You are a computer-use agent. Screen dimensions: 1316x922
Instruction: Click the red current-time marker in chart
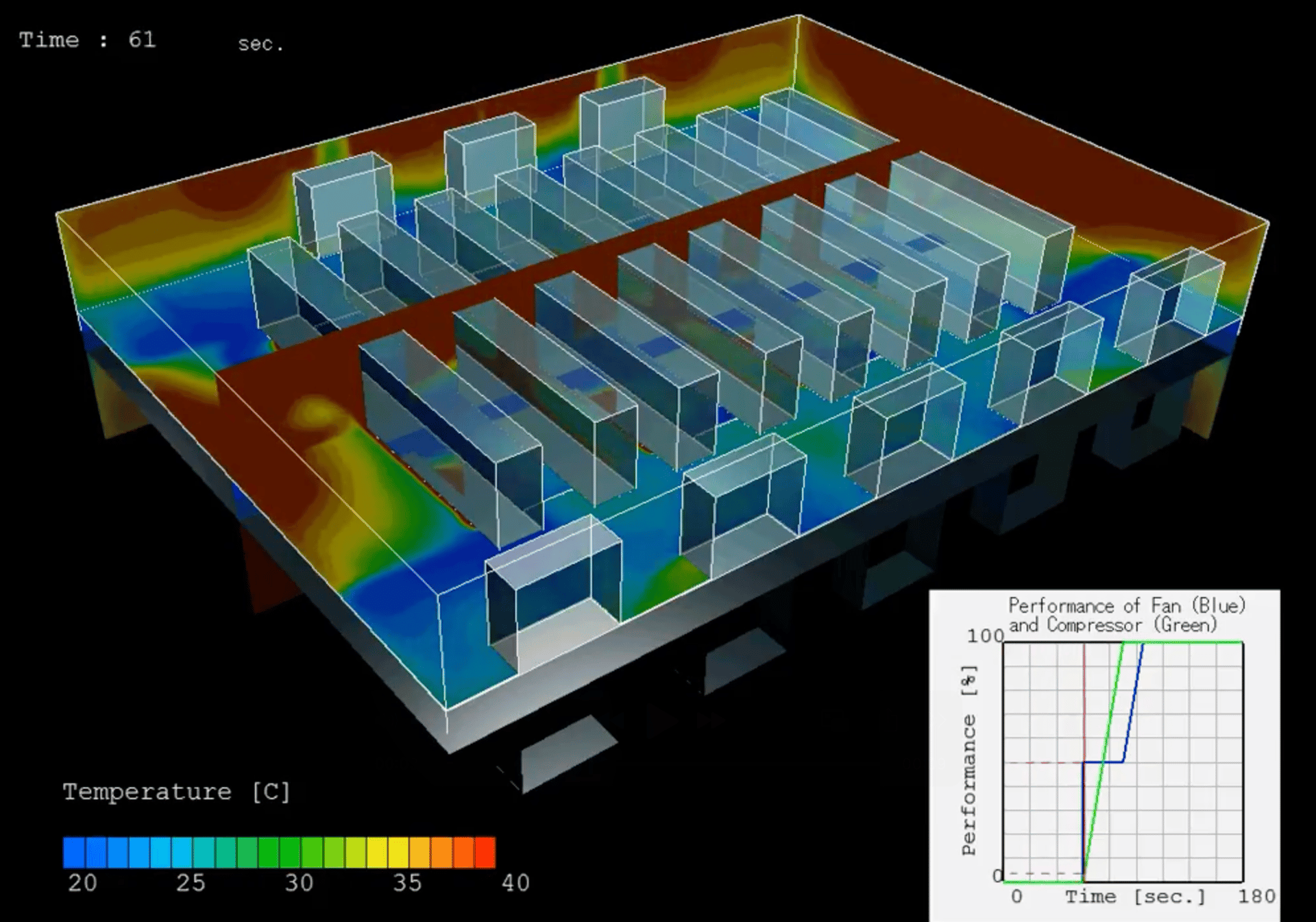pos(1084,699)
